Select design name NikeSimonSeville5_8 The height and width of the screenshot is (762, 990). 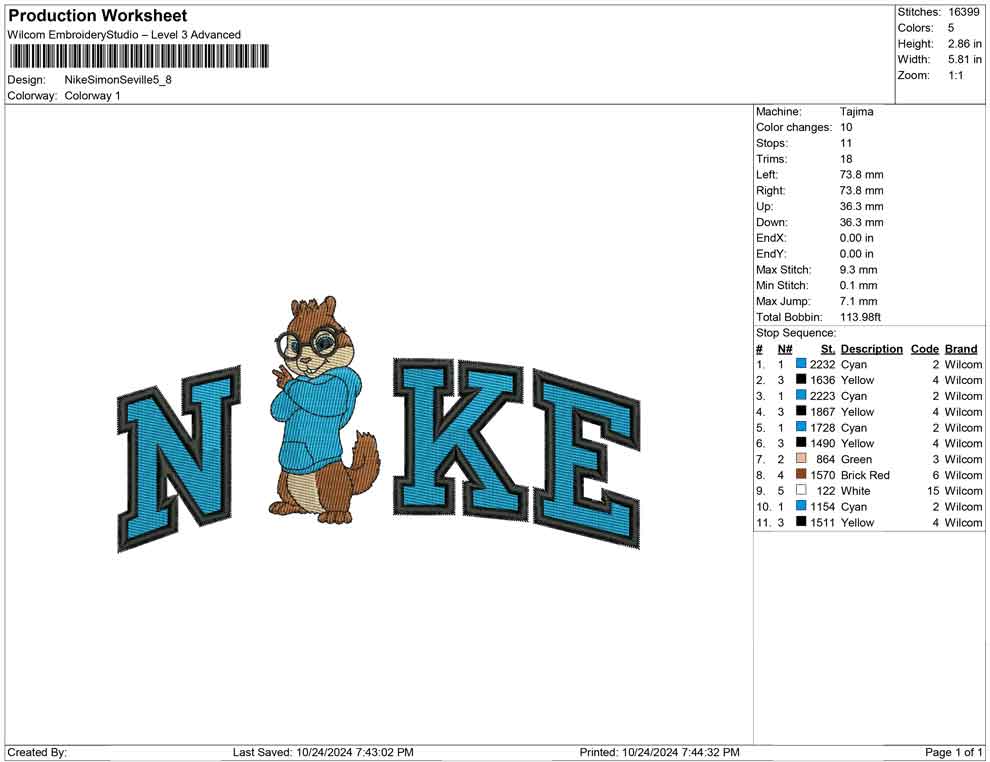(118, 80)
